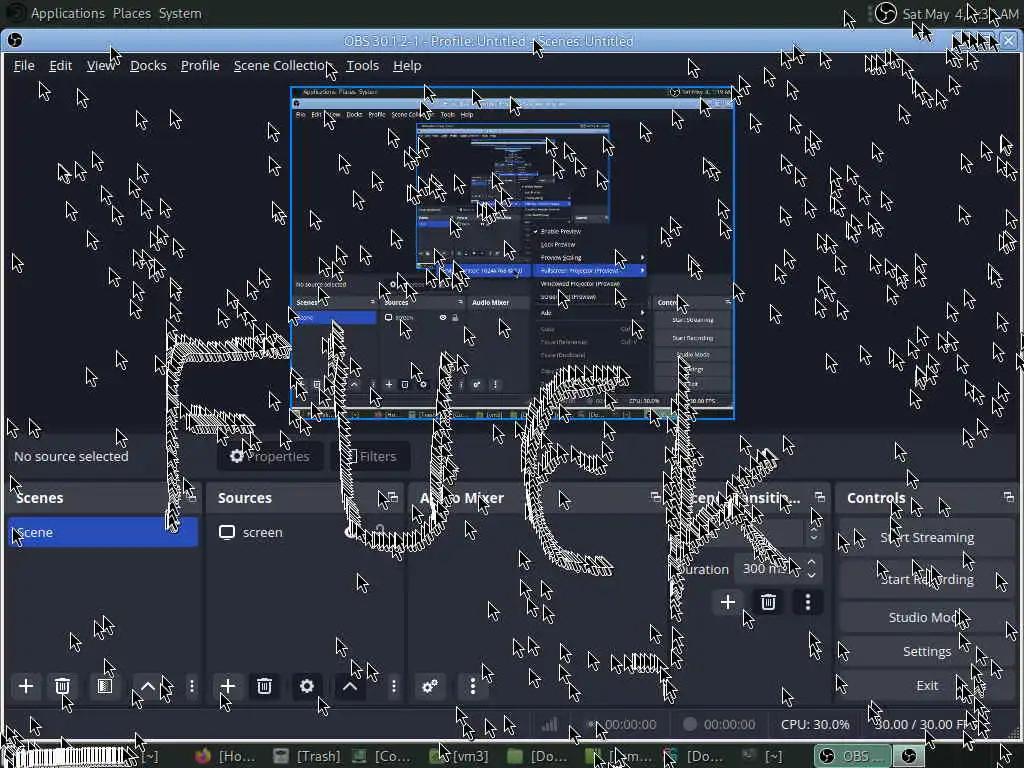Viewport: 1024px width, 768px height.
Task: Toggle the lock on the screen source
Action: [379, 532]
